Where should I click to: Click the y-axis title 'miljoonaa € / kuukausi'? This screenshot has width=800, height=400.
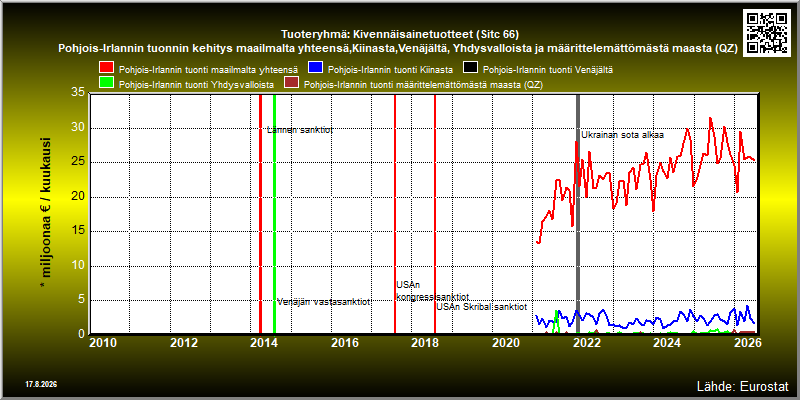point(46,209)
